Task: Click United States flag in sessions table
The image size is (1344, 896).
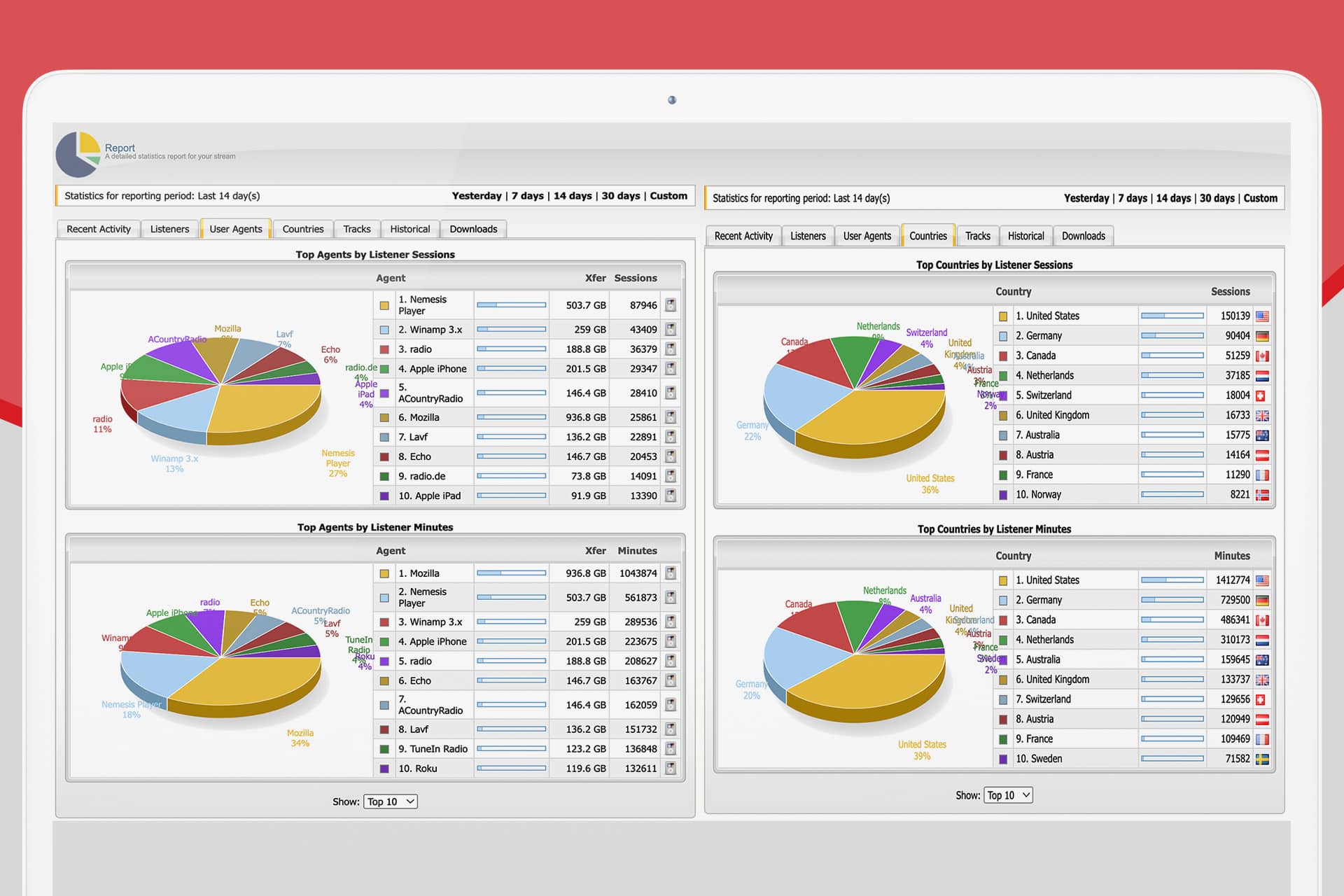Action: pyautogui.click(x=1262, y=316)
